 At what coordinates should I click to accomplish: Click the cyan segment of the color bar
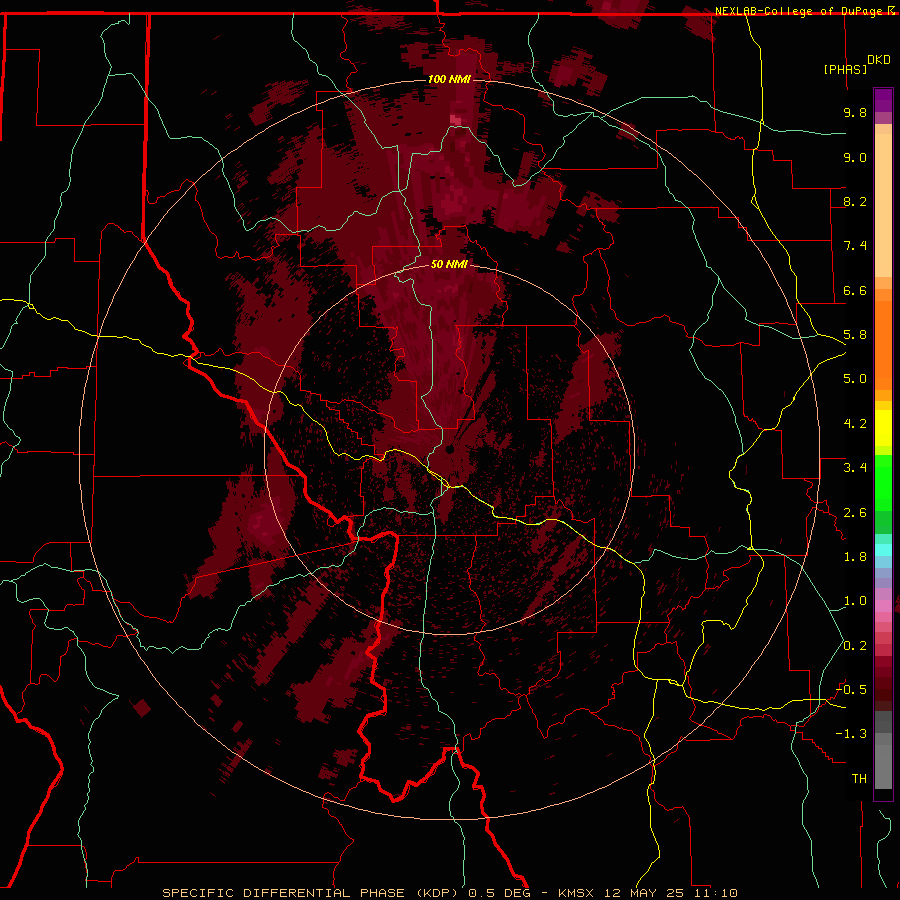[x=883, y=550]
